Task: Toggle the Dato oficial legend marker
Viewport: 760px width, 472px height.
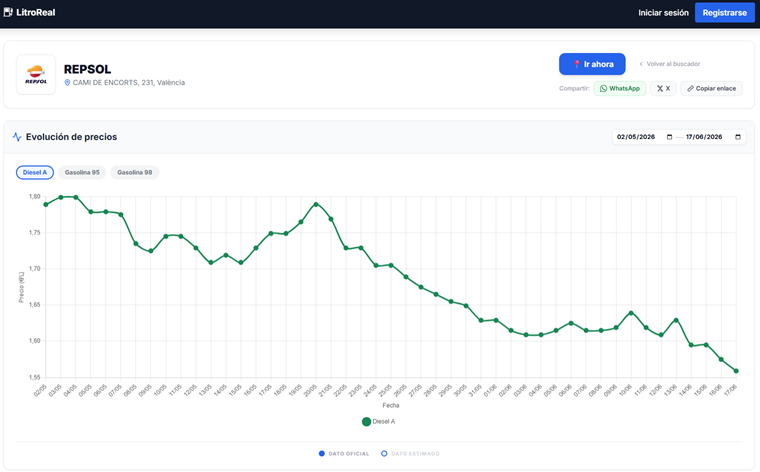Action: 321,454
